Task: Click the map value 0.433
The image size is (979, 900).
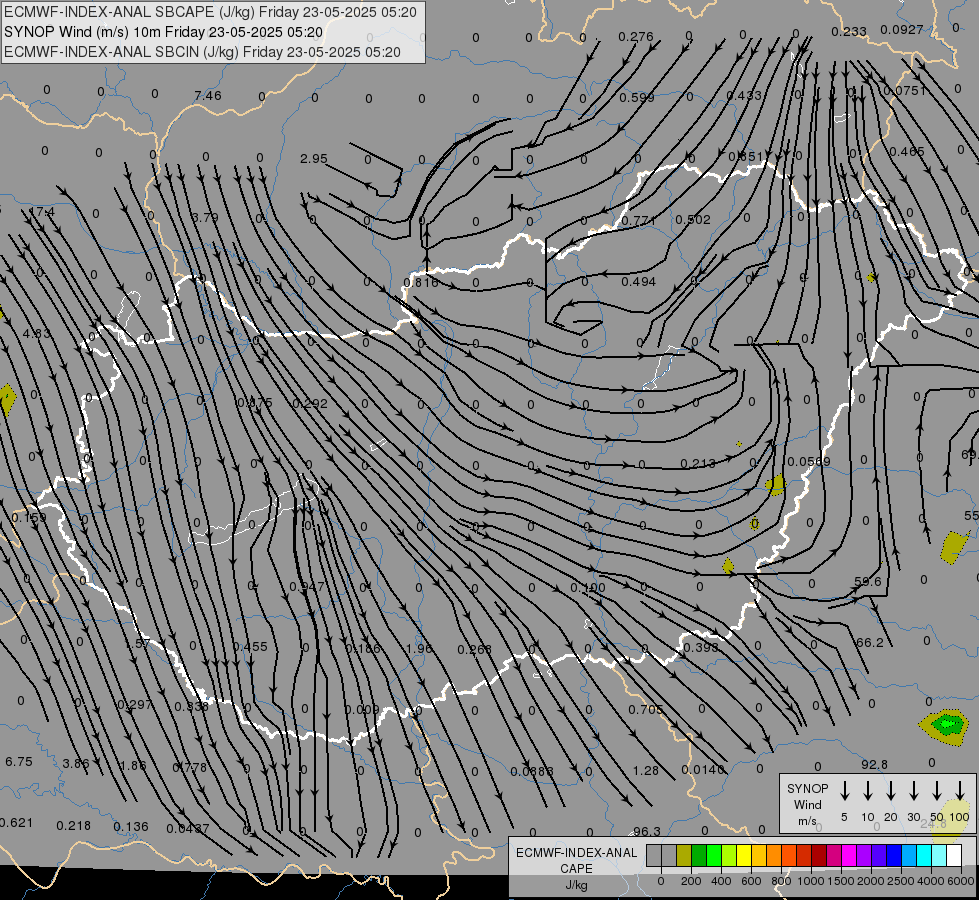Action: click(x=744, y=96)
